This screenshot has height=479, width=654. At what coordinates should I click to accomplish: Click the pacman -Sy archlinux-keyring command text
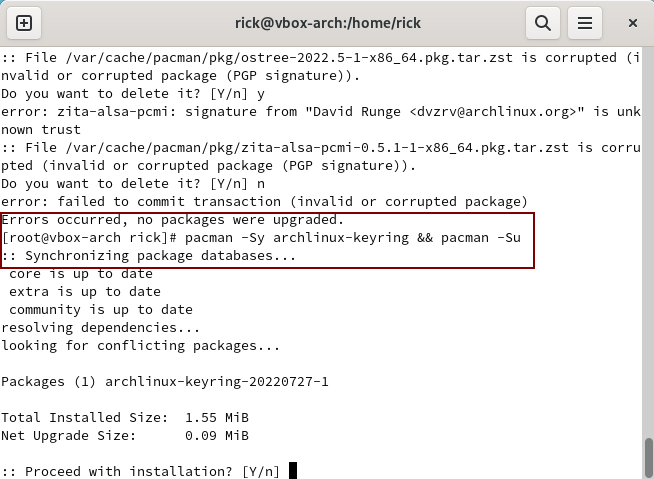point(297,237)
